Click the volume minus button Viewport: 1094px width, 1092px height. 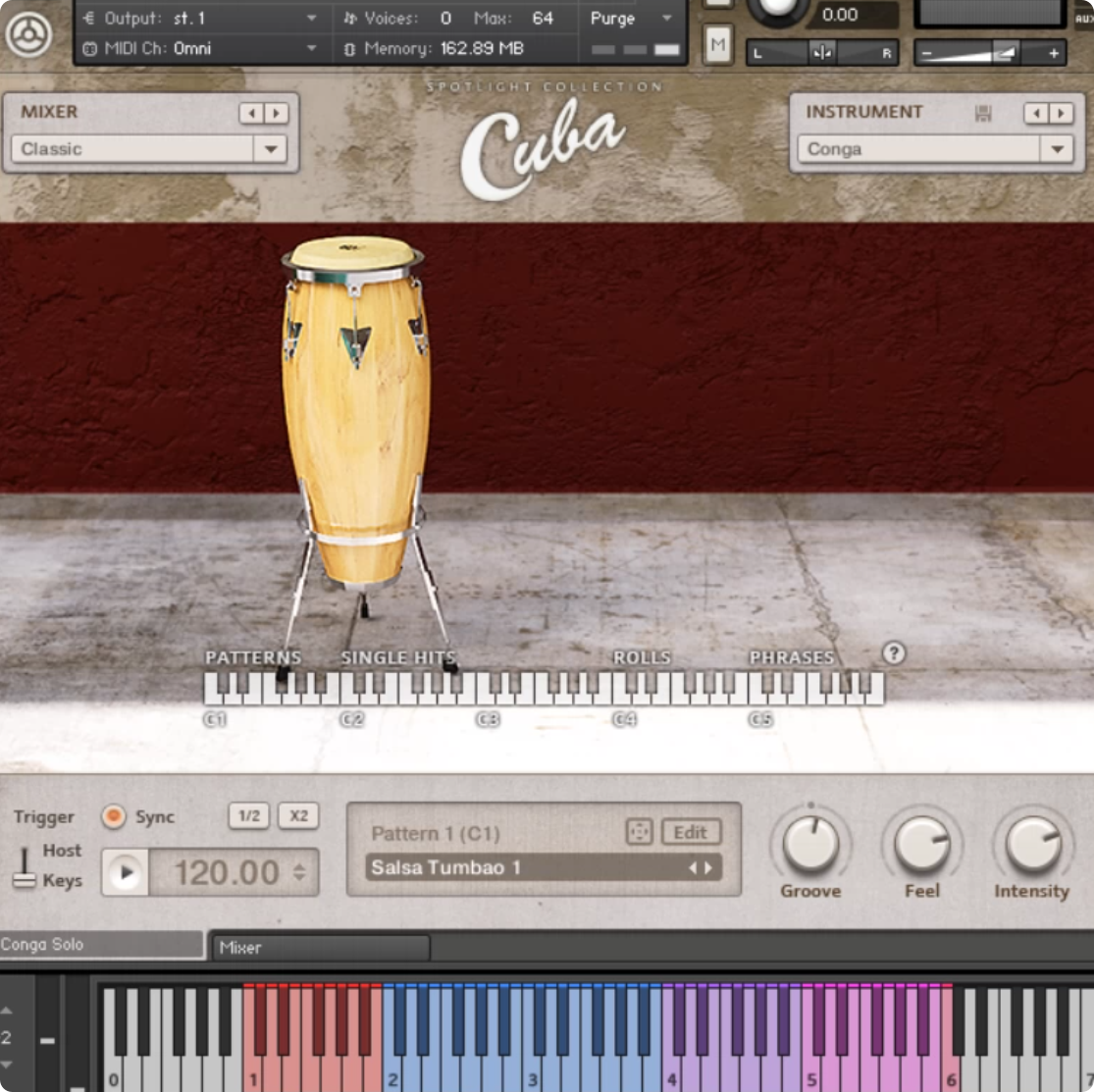(x=926, y=53)
